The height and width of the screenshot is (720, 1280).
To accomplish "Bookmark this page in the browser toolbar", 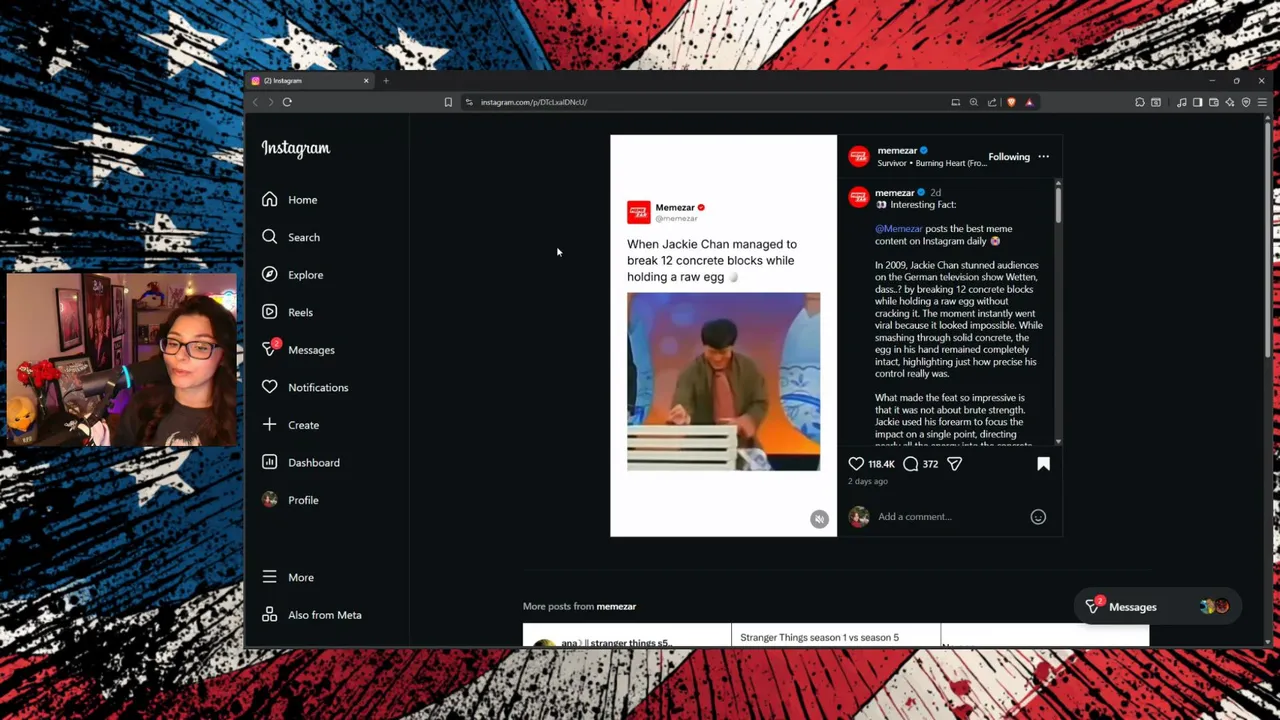I will point(448,102).
